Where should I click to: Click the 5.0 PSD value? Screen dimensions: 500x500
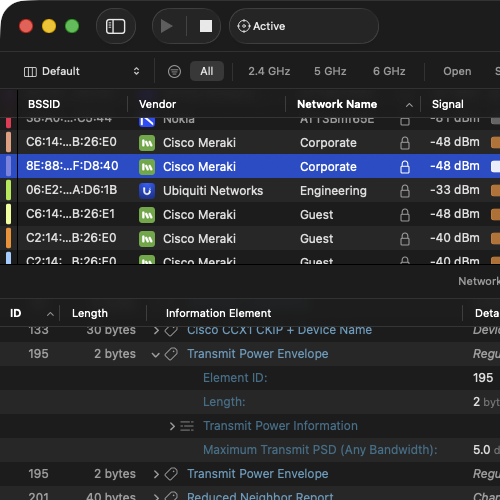coord(482,450)
